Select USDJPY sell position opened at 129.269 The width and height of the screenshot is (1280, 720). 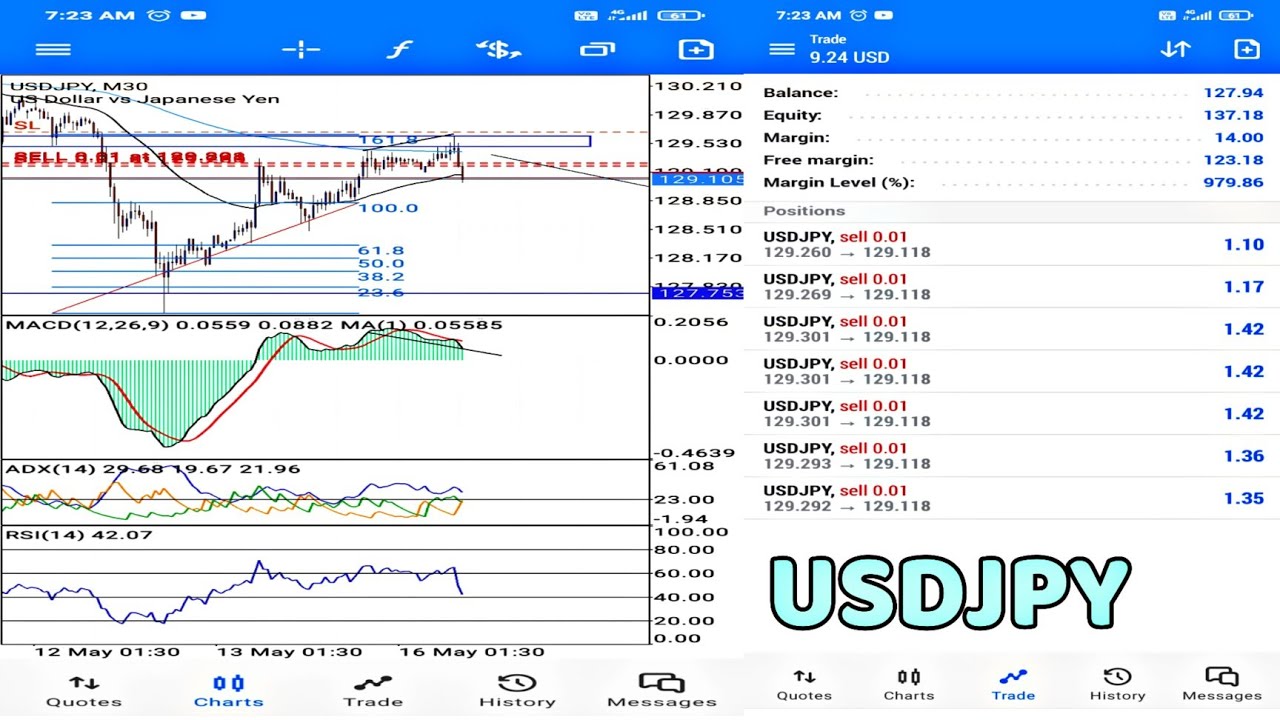(1012, 286)
